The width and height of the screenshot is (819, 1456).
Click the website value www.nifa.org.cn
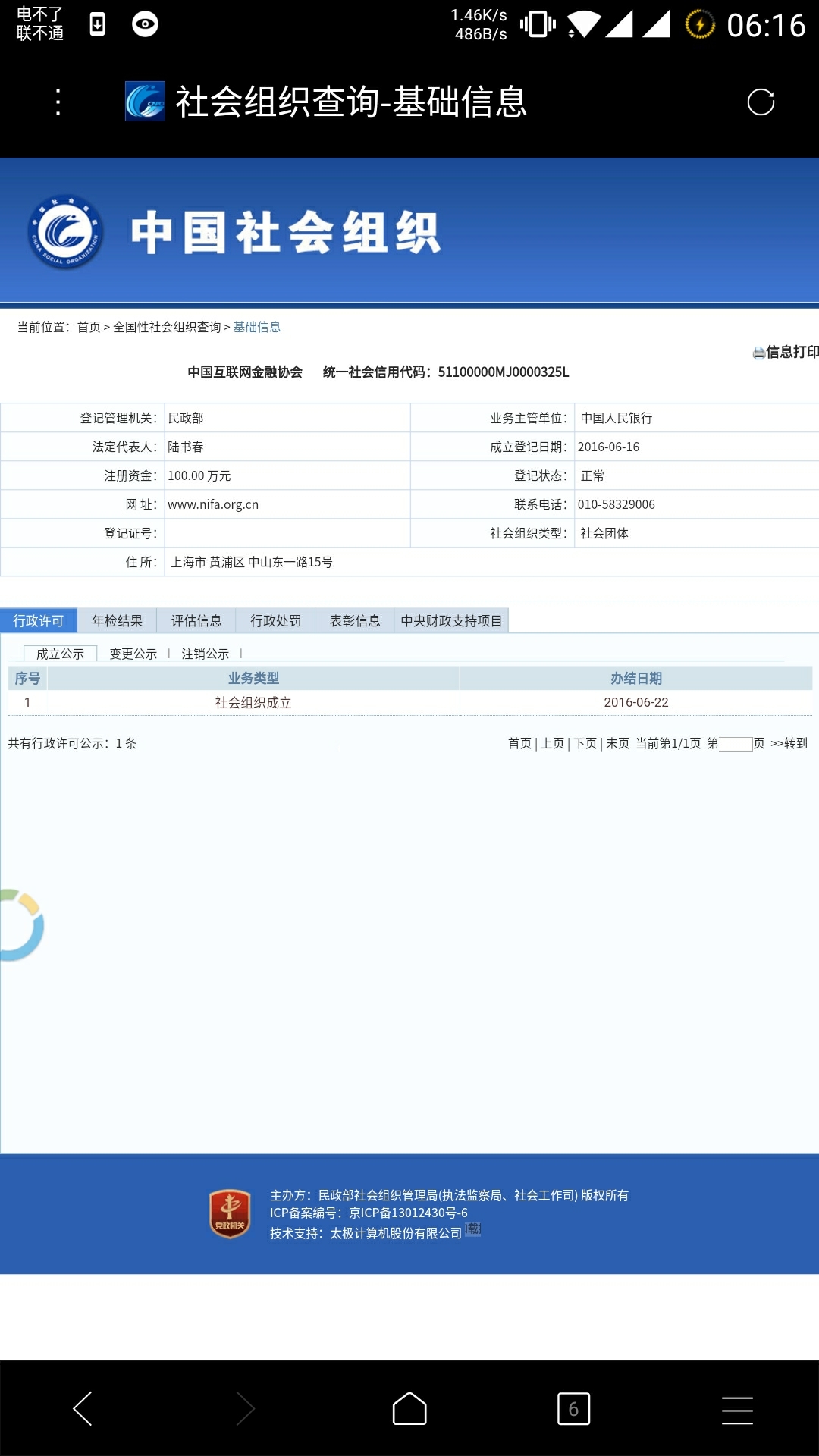pos(213,505)
